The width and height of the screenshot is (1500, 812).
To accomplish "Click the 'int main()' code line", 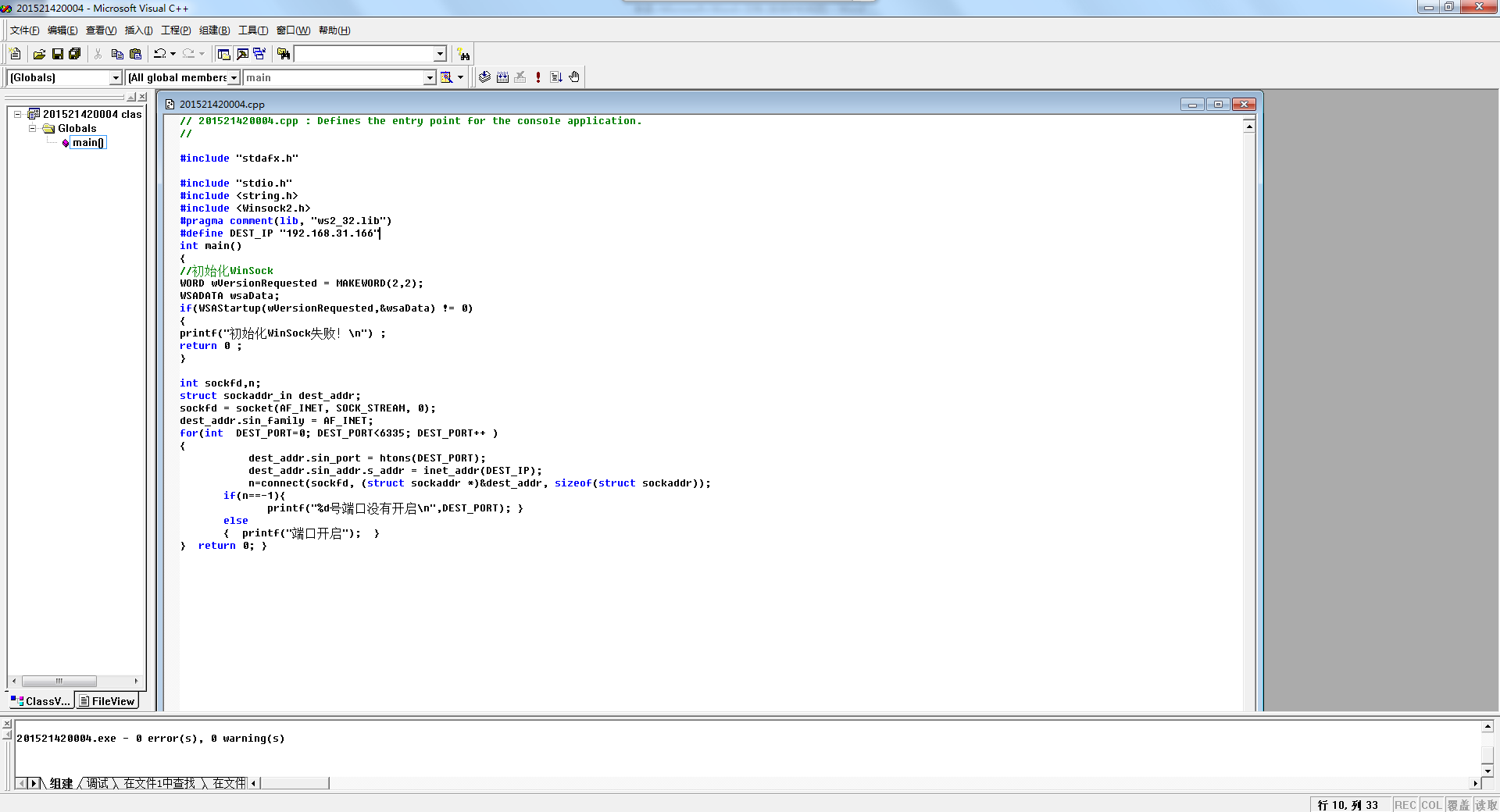I will point(211,246).
